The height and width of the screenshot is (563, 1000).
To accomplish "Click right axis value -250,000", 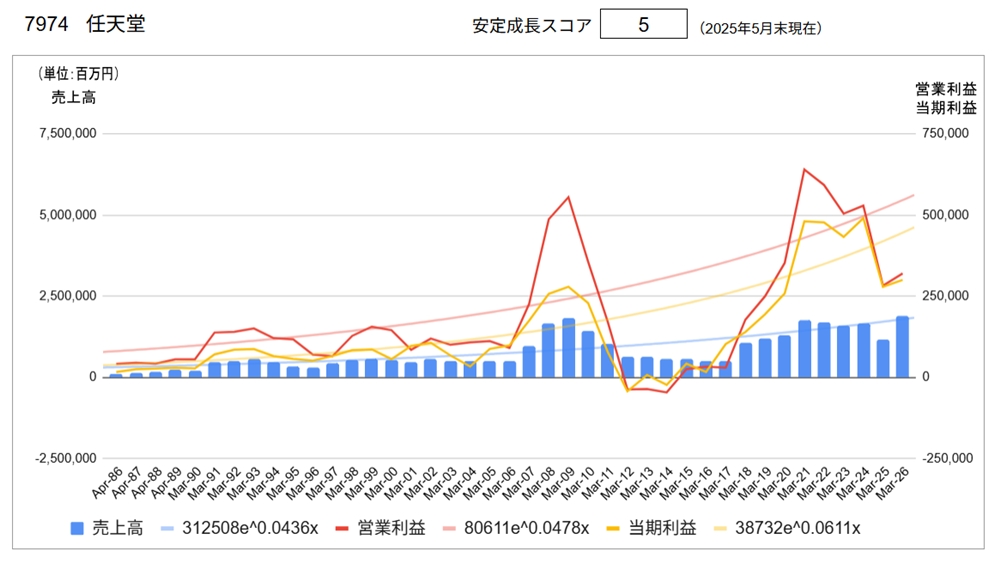I will (948, 458).
